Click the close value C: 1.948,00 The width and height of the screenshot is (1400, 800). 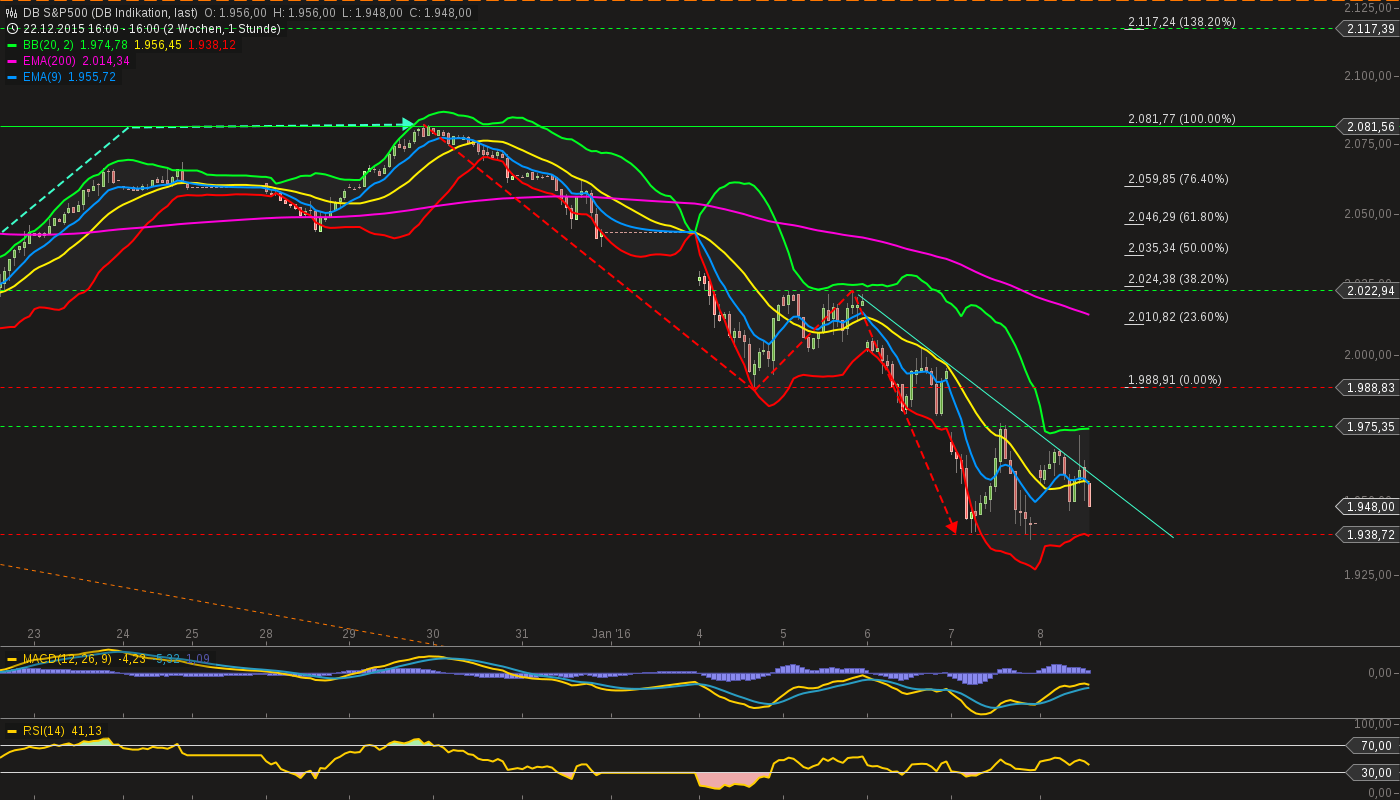[440, 13]
